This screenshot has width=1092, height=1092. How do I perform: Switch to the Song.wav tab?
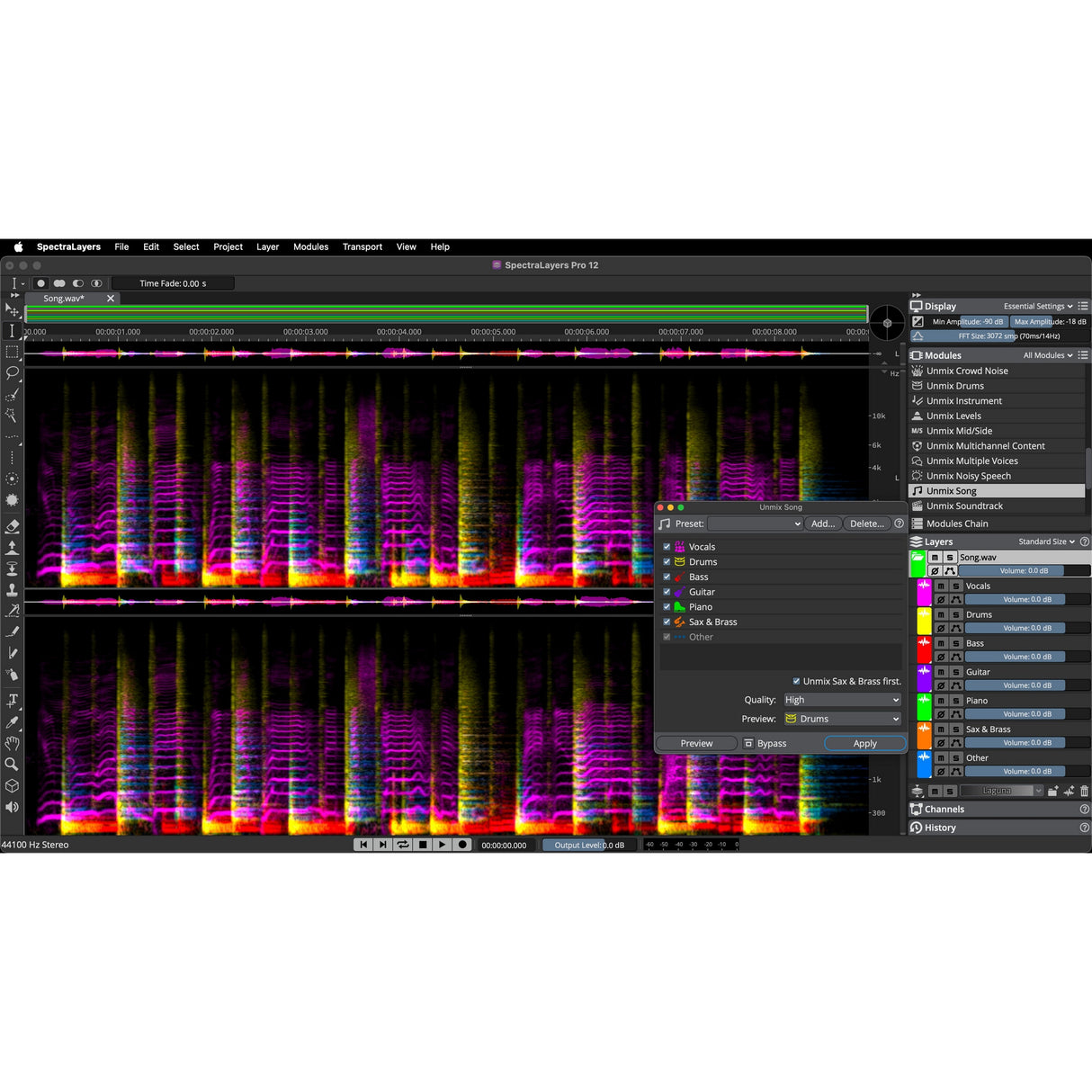63,298
